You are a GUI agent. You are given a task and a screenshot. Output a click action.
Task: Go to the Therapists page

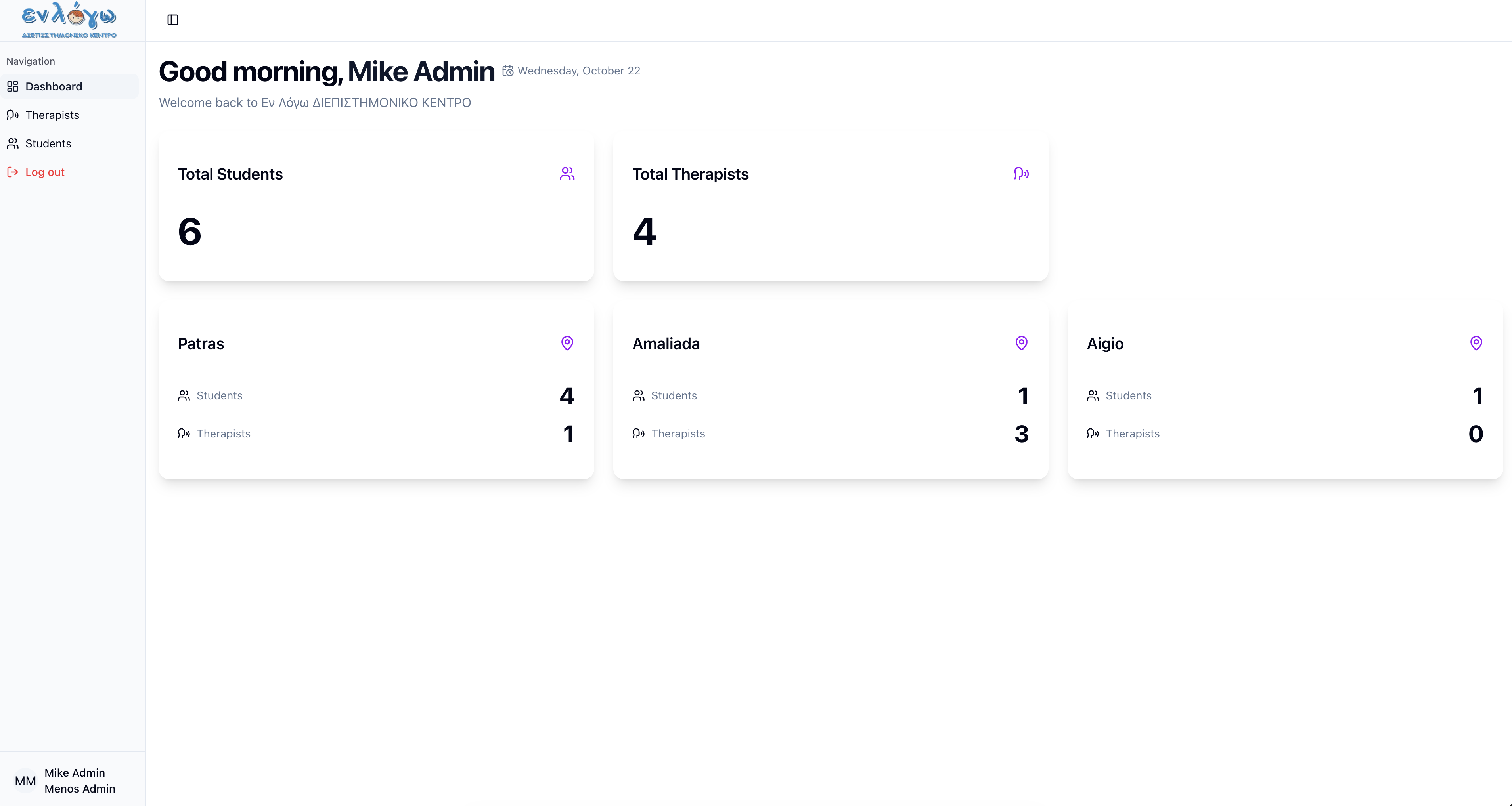point(52,115)
